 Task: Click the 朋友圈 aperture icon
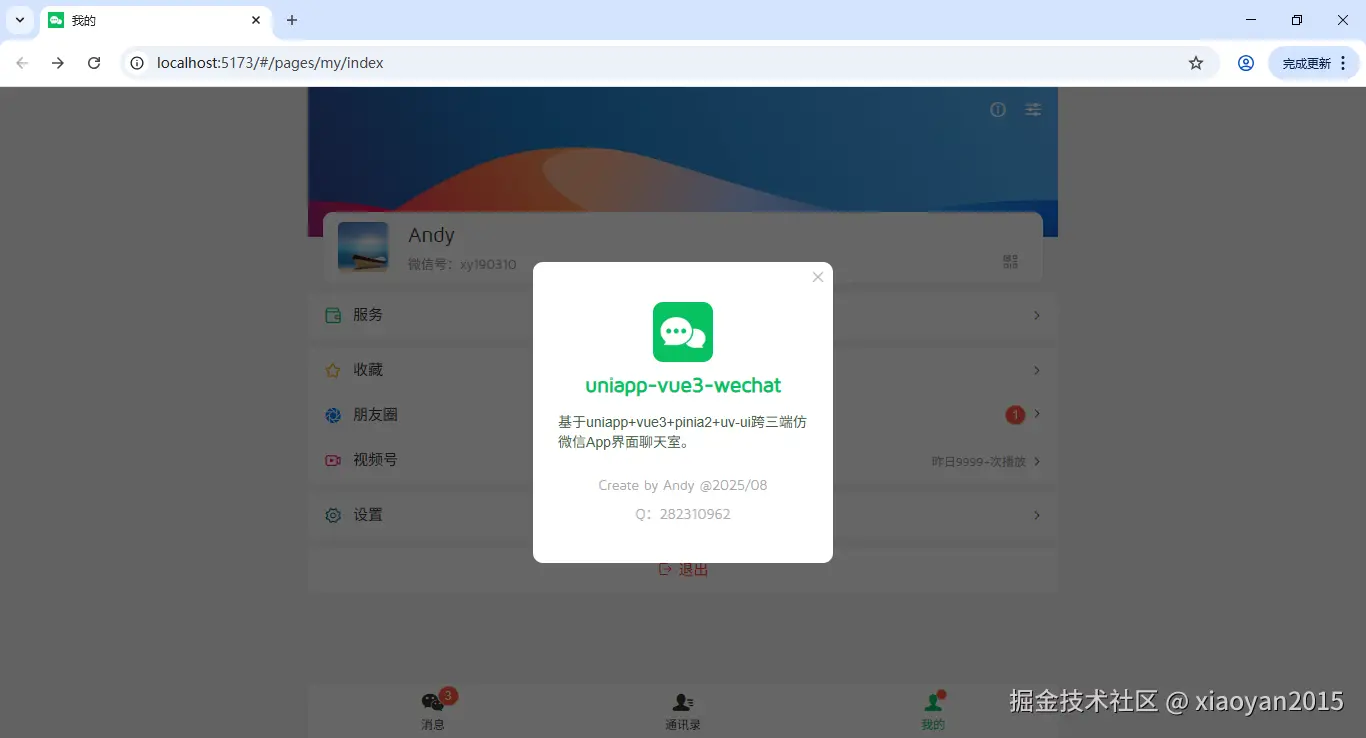[x=333, y=415]
